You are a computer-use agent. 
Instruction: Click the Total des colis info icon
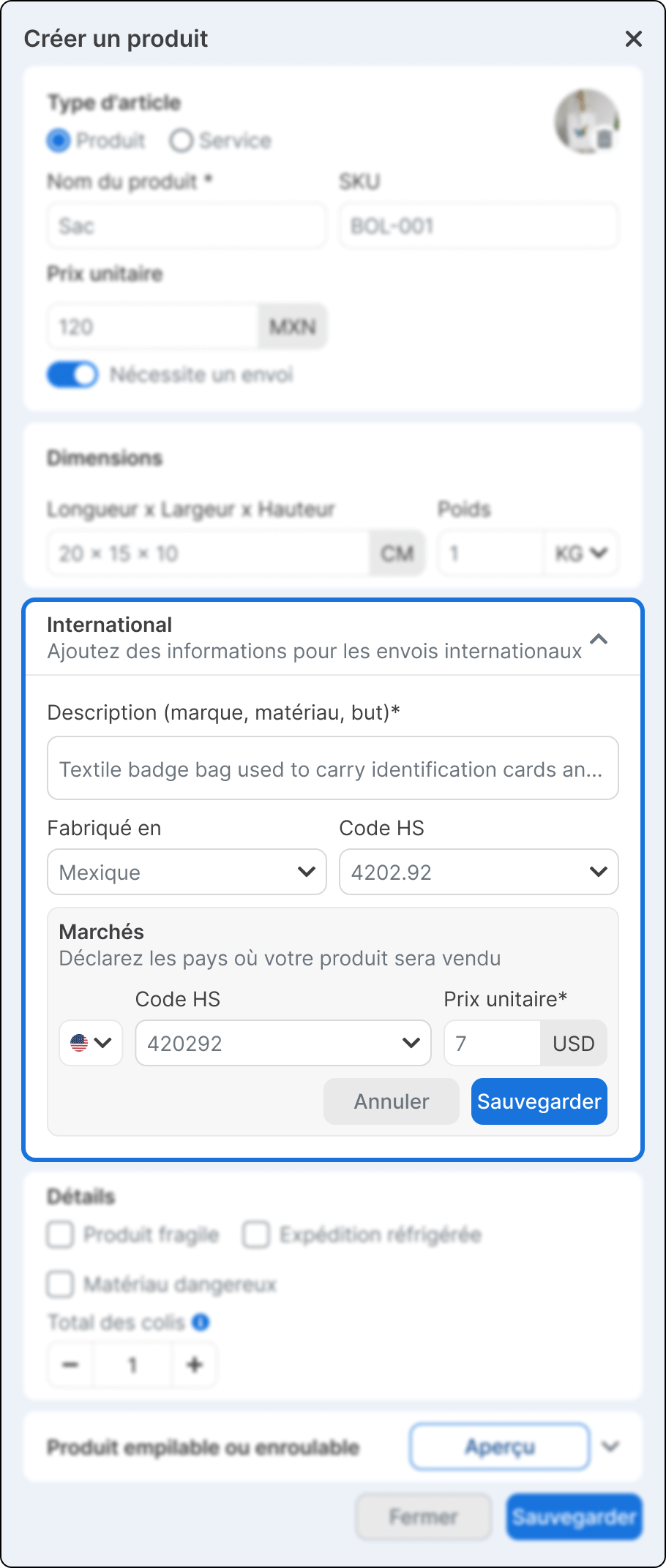pyautogui.click(x=201, y=1322)
